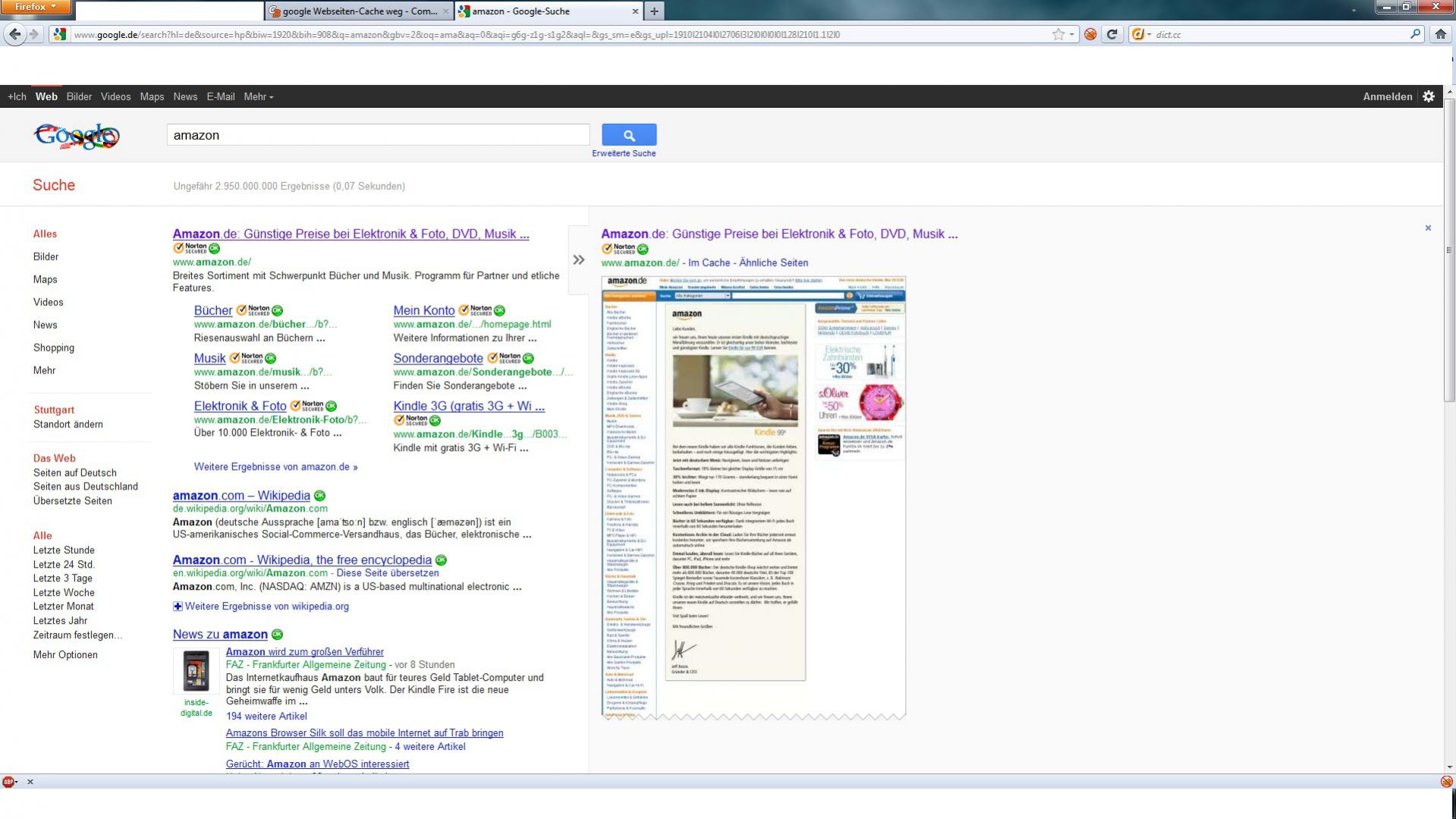Open the Google settings gear menu
Screen dimensions: 1456x819
1429,96
